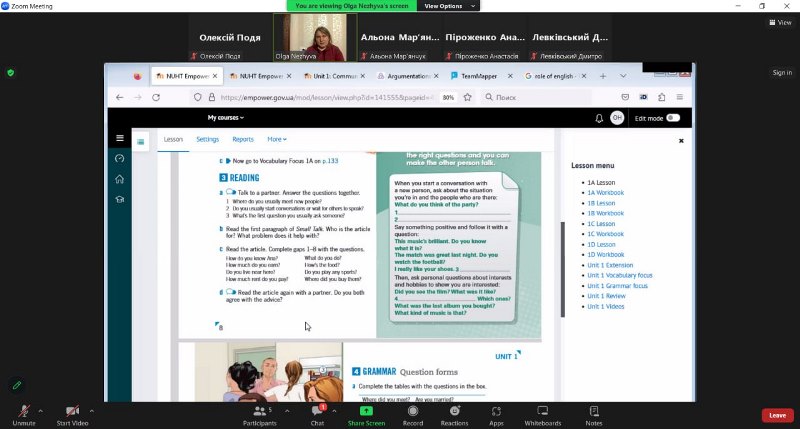The width and height of the screenshot is (800, 429).
Task: Open Whiteboards in Zoom
Action: 543,415
